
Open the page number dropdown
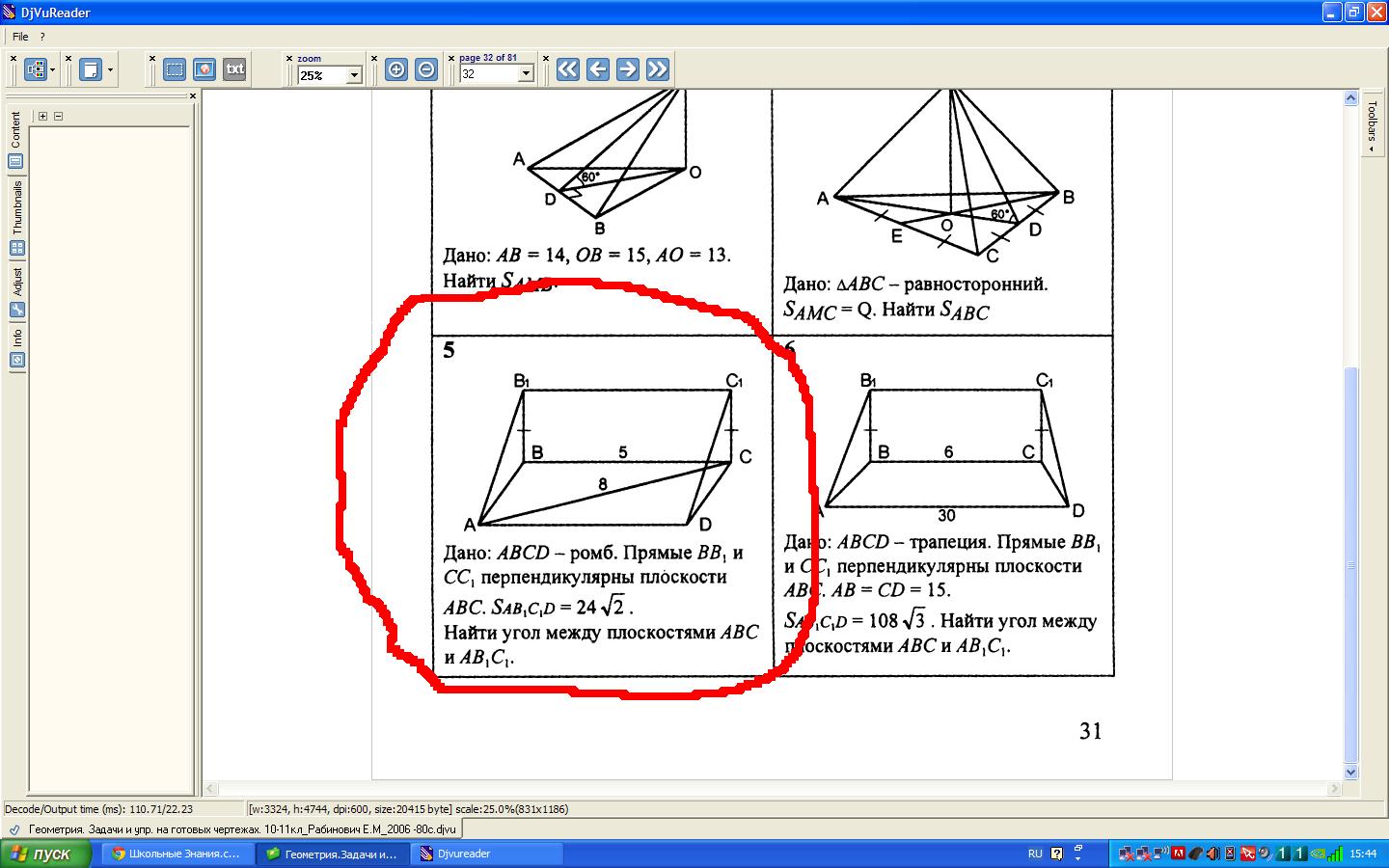tap(526, 75)
